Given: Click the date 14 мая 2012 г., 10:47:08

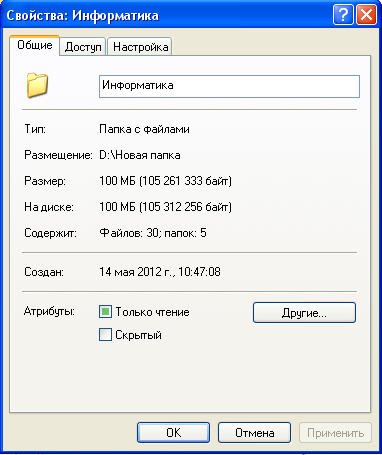Looking at the screenshot, I should pyautogui.click(x=160, y=272).
